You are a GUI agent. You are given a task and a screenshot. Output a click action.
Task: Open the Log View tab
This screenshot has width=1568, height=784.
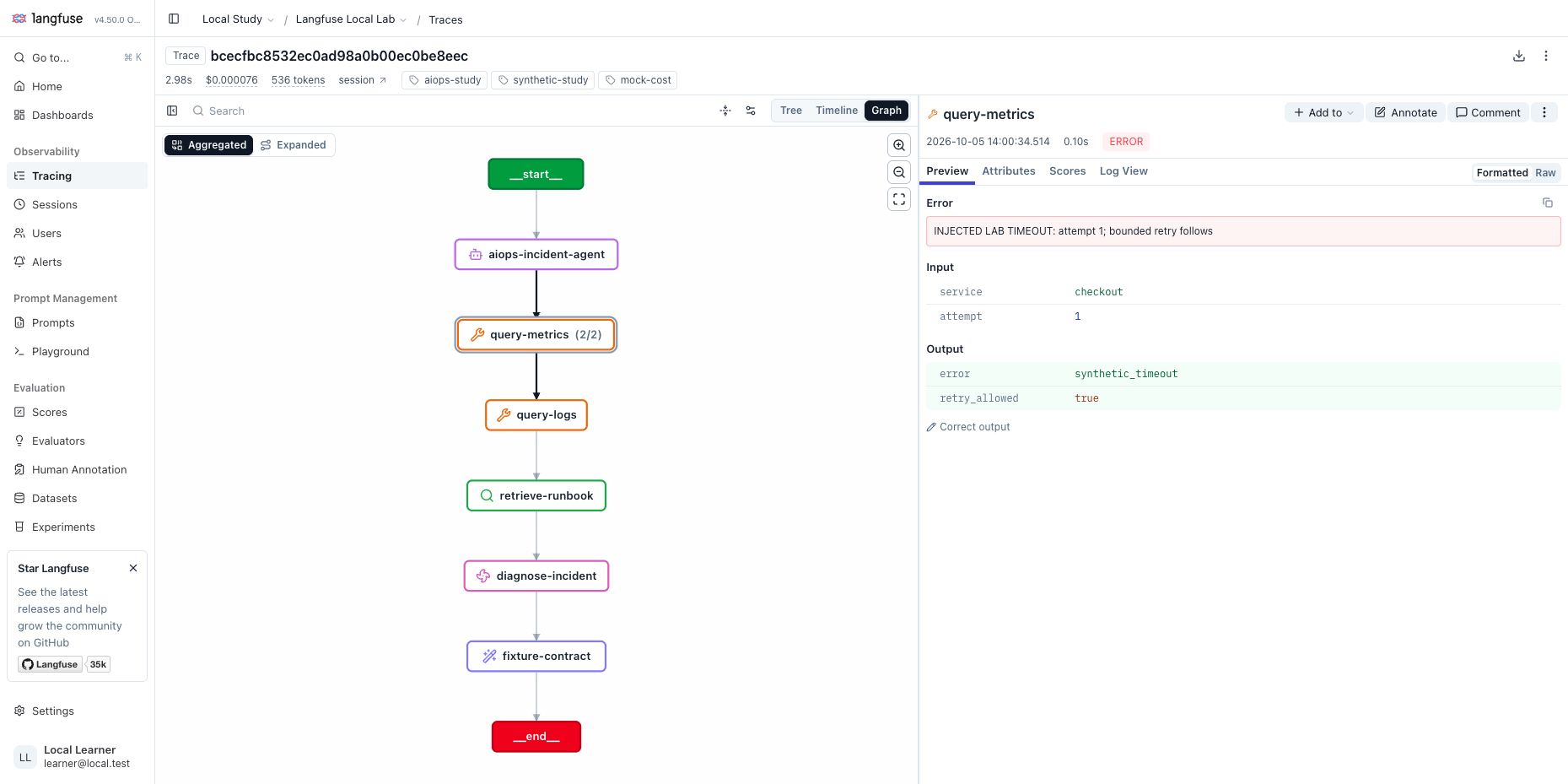point(1123,171)
